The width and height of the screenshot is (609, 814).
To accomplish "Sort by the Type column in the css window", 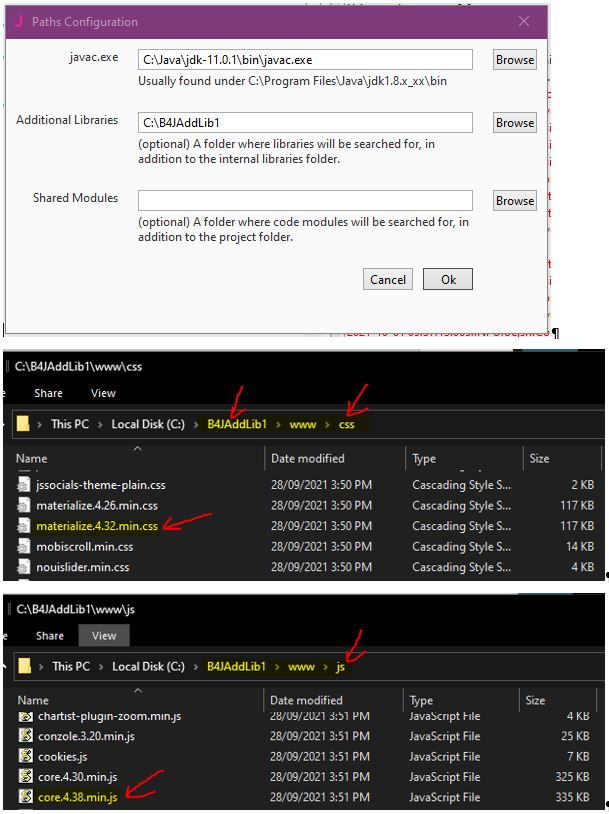I will coord(424,459).
